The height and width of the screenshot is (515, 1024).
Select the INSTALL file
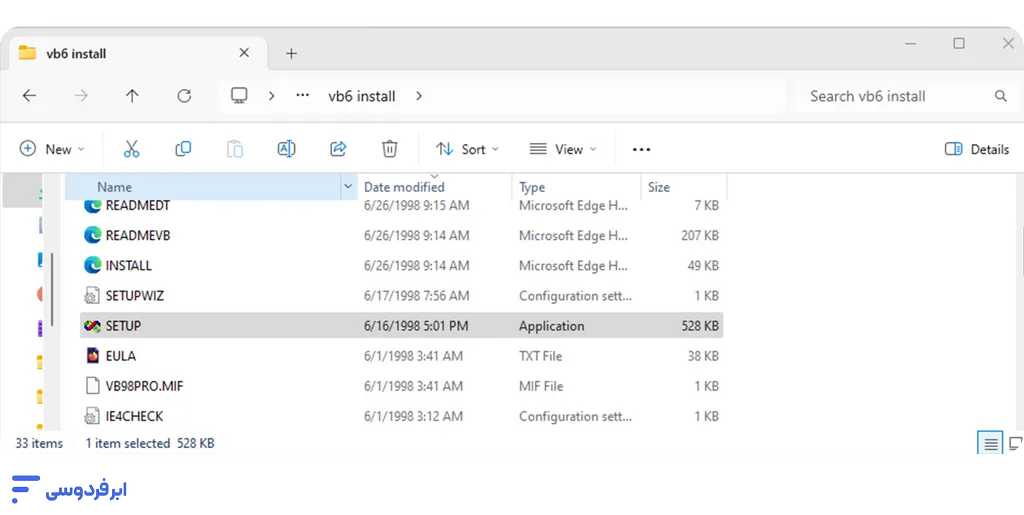click(x=402, y=266)
